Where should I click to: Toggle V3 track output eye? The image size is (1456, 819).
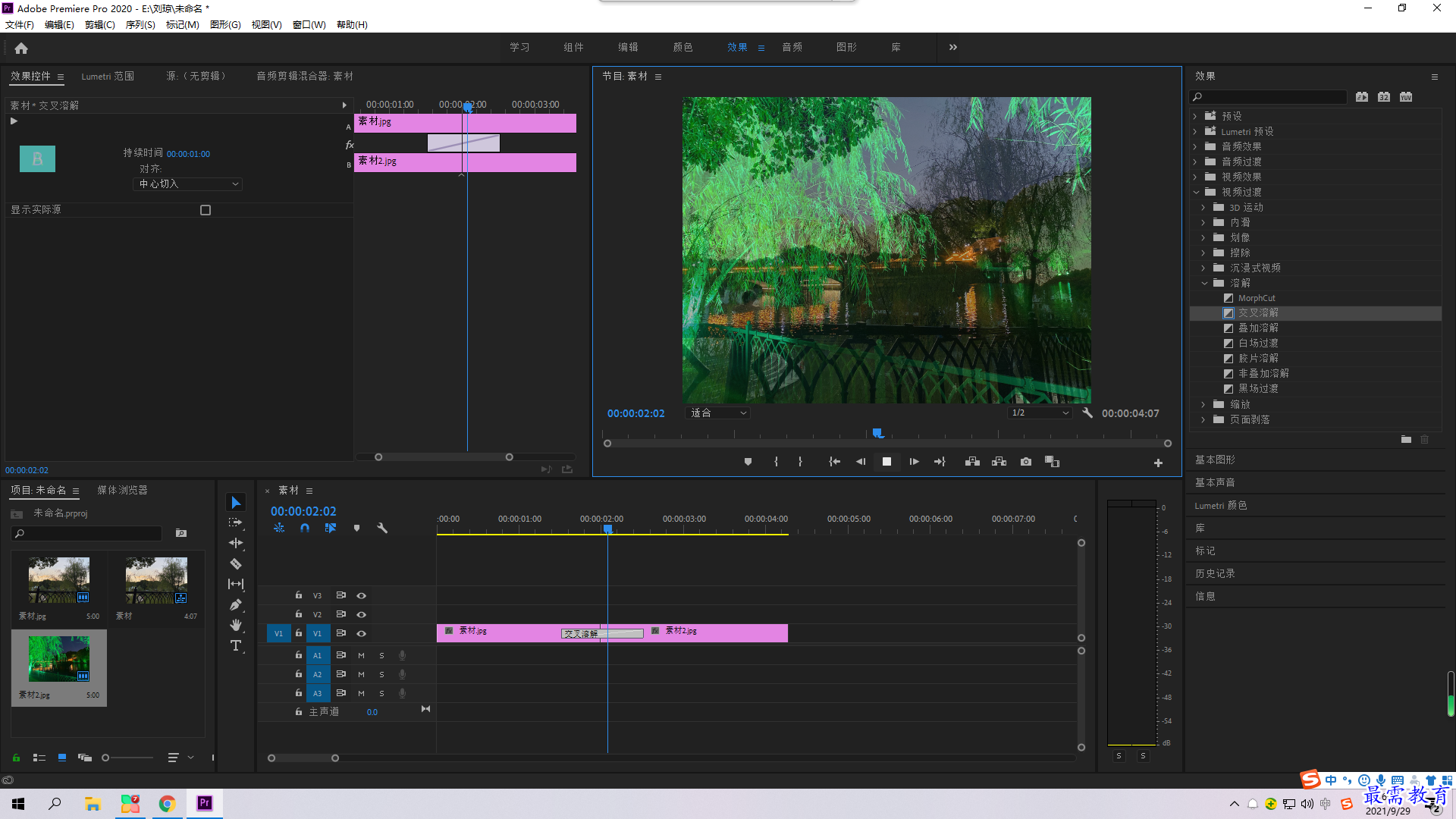click(362, 595)
